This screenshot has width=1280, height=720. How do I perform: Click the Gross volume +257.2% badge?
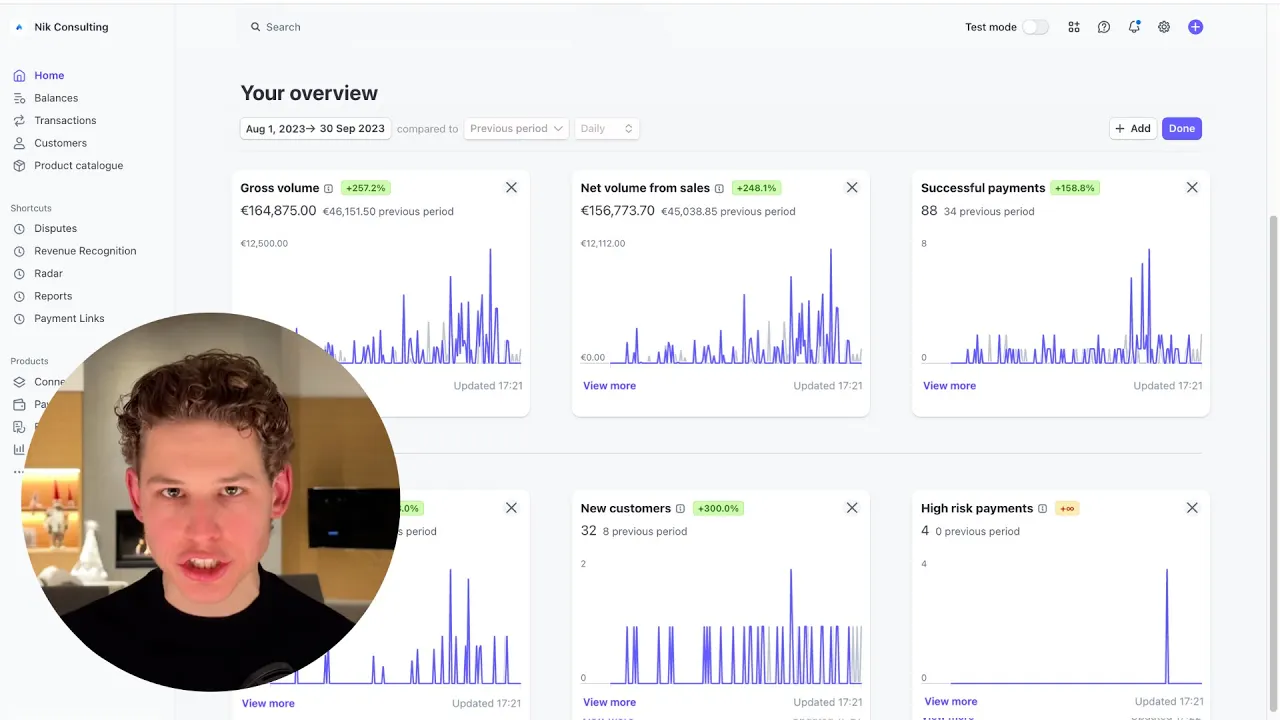pos(365,187)
